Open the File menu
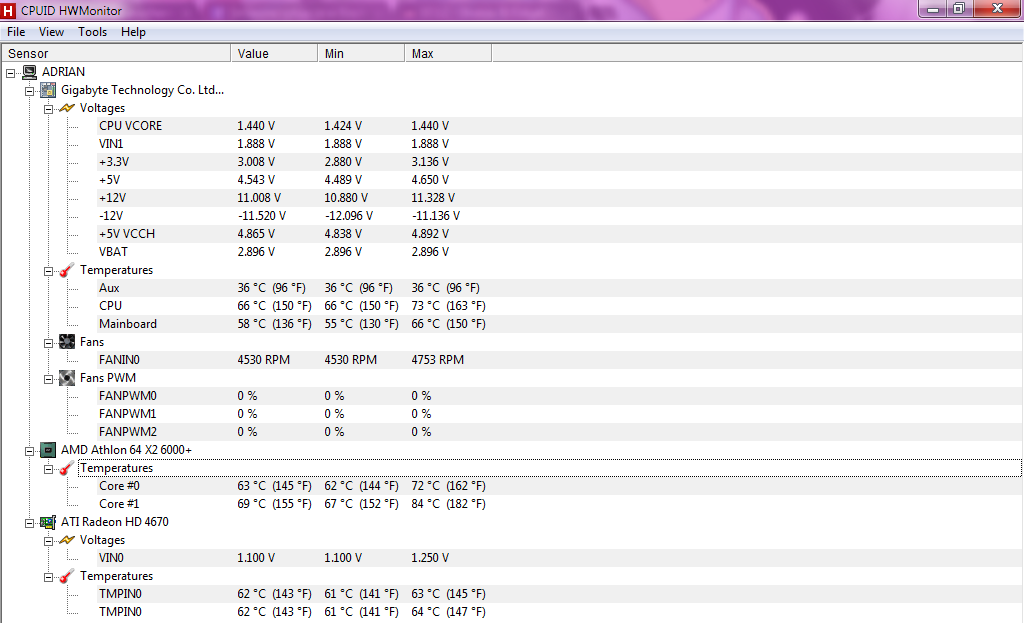The width and height of the screenshot is (1024, 623). pyautogui.click(x=16, y=32)
